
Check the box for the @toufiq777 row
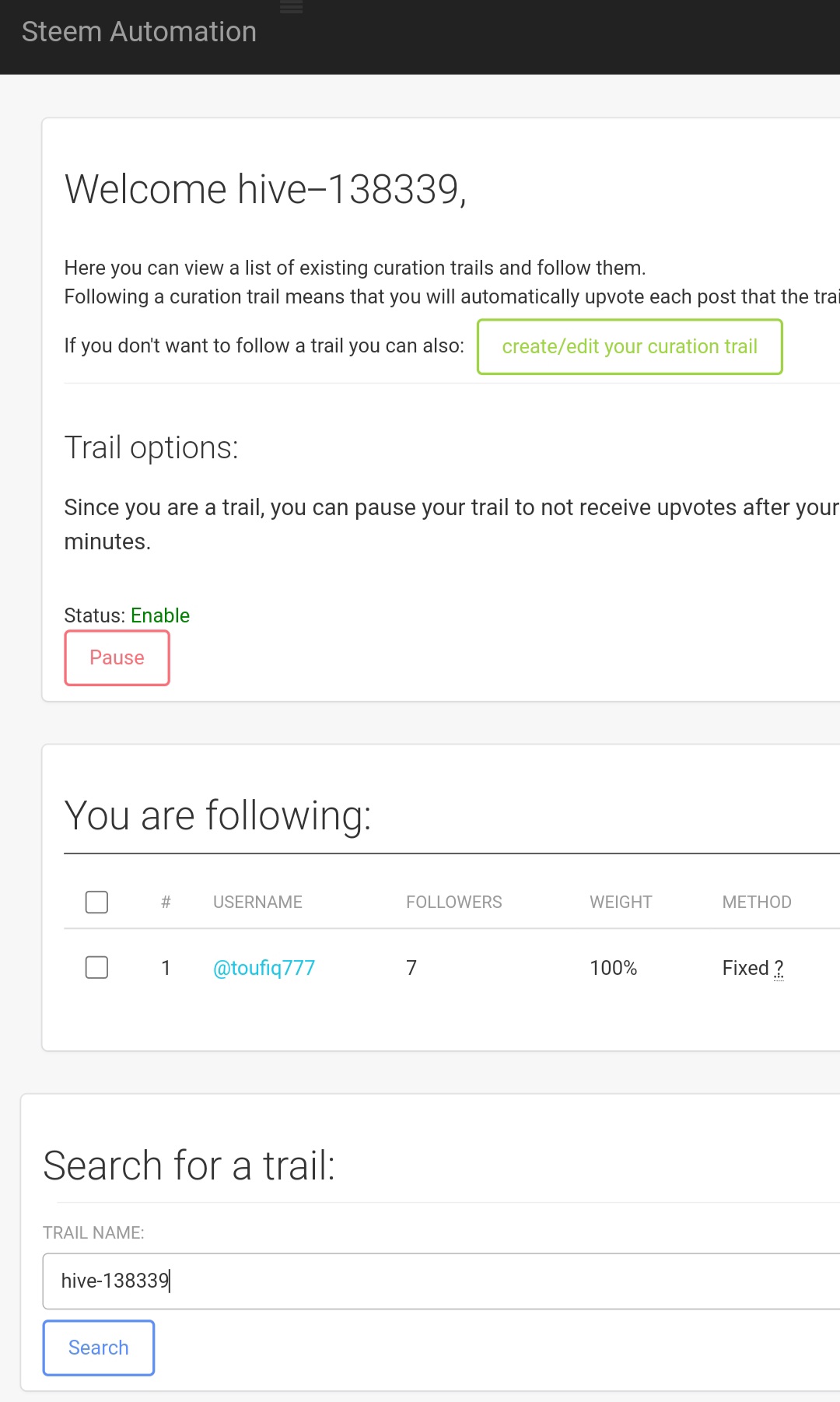click(96, 968)
